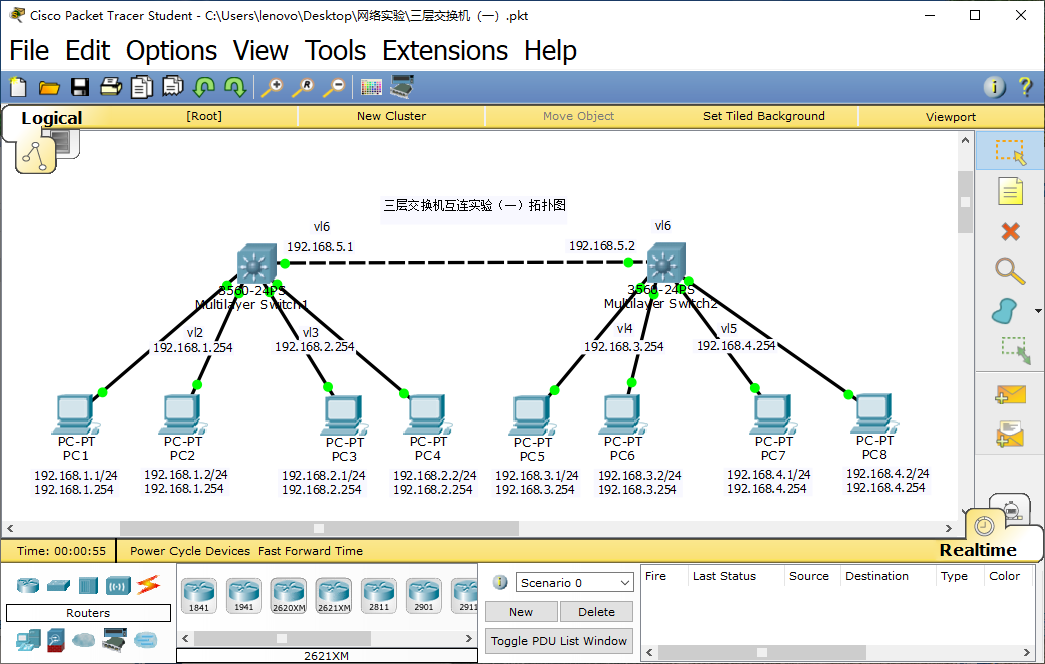Click the Paste toolbar icon

pyautogui.click(x=173, y=87)
